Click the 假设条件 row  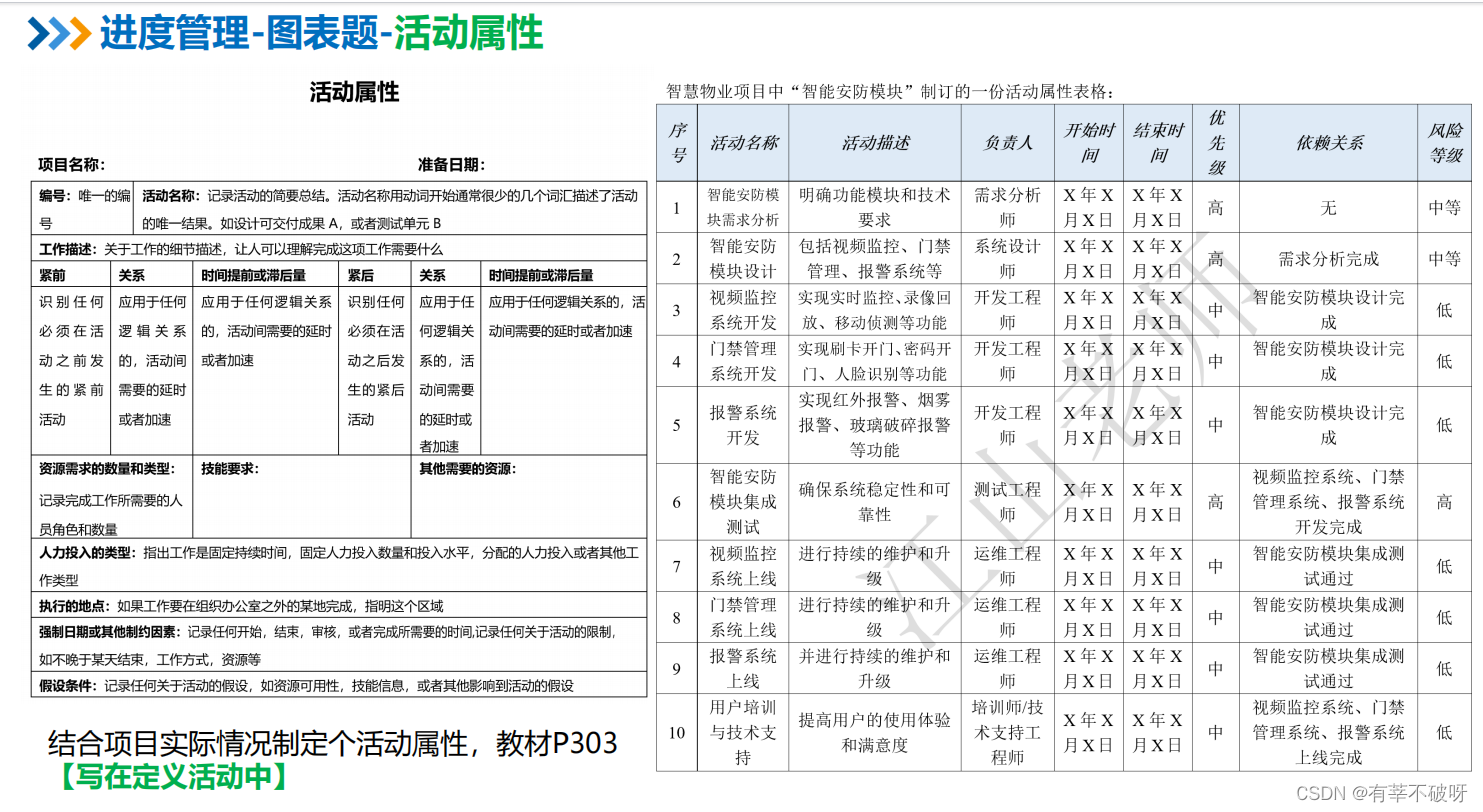pyautogui.click(x=339, y=685)
